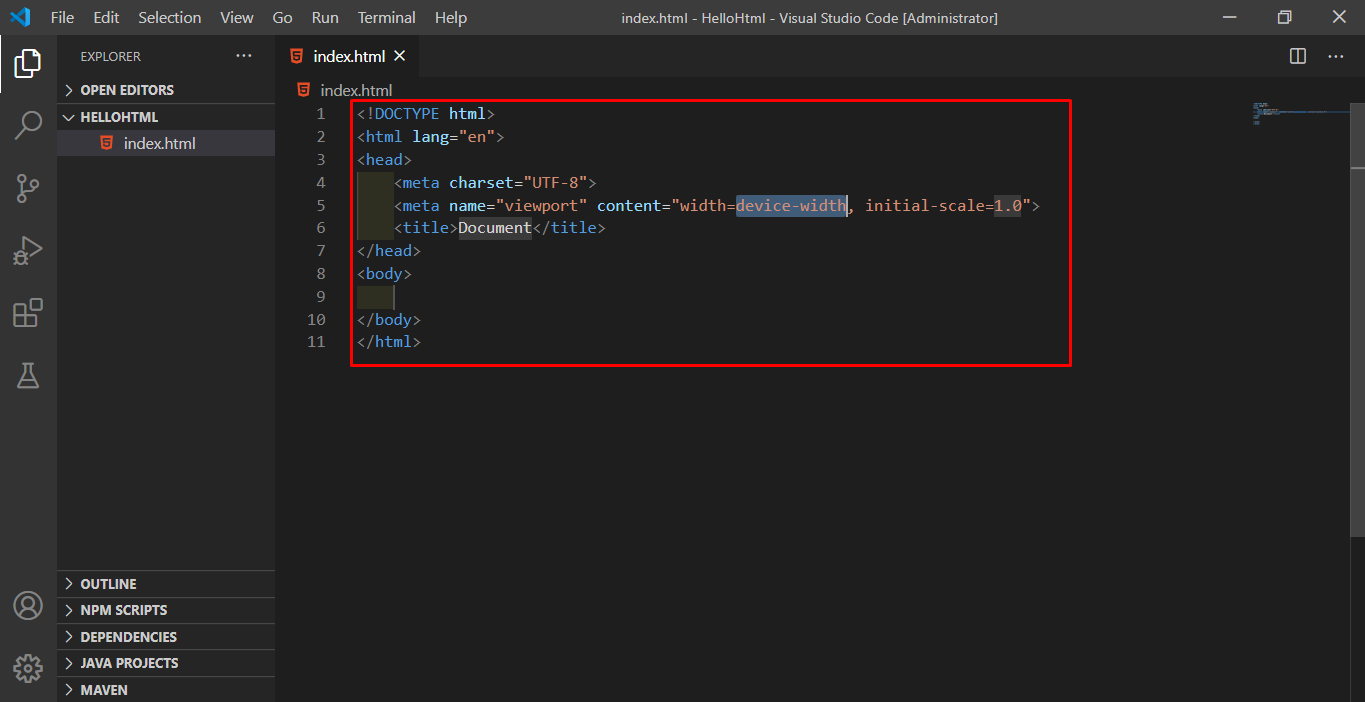Open the Extensions view
The height and width of the screenshot is (702, 1365).
[x=28, y=313]
